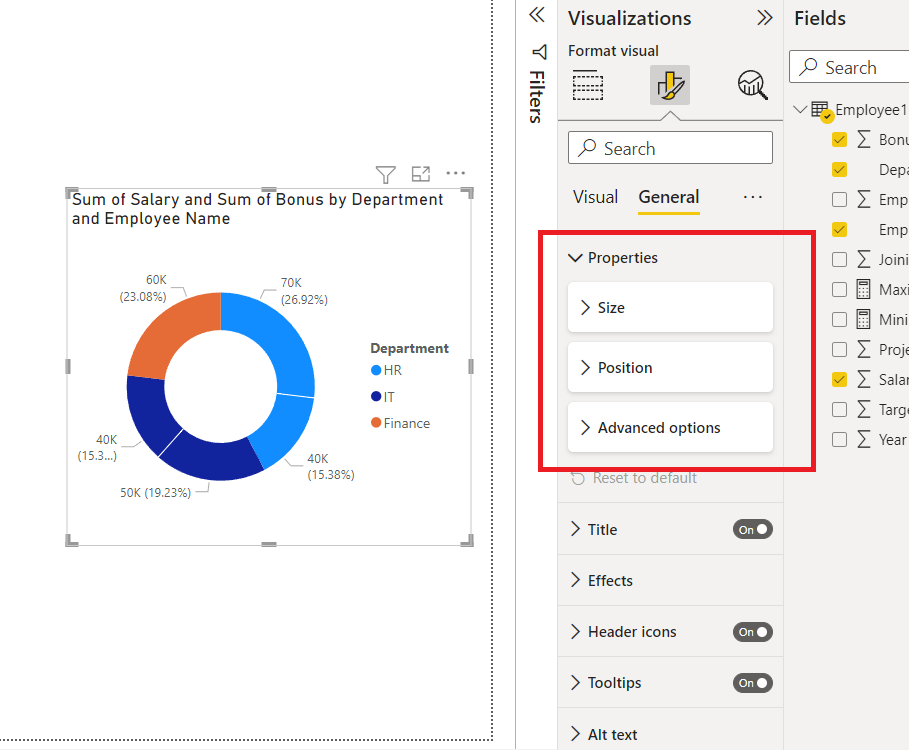Click the HR legend marker
909x750 pixels.
tap(376, 370)
